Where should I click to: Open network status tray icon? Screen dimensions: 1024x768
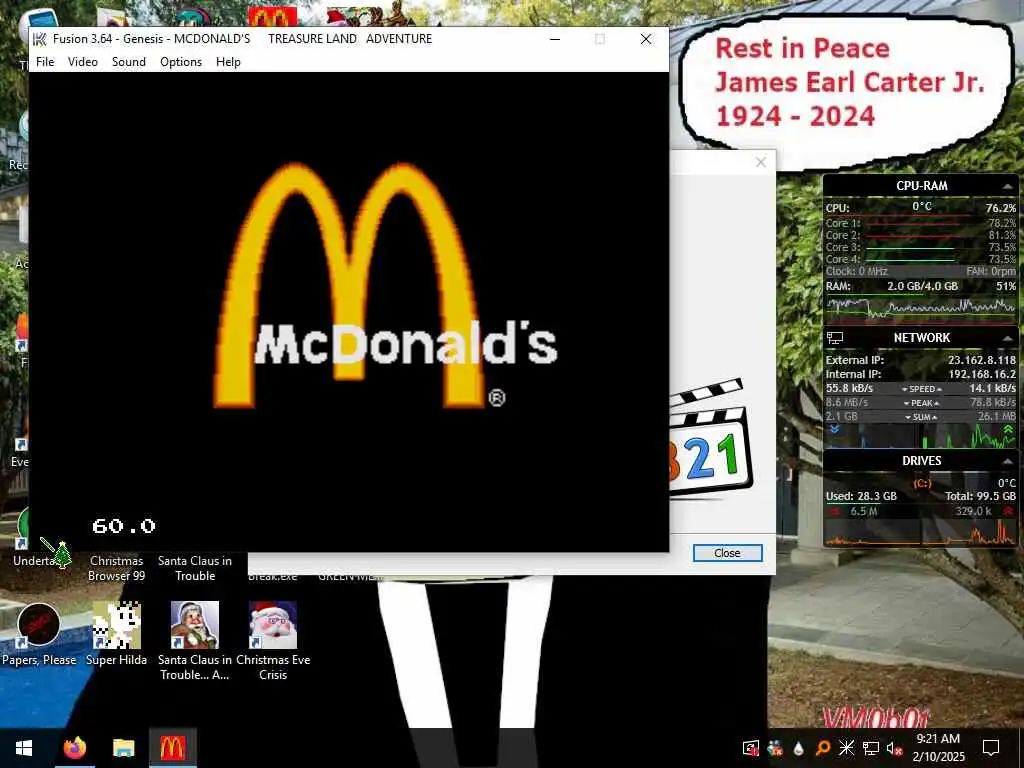871,748
